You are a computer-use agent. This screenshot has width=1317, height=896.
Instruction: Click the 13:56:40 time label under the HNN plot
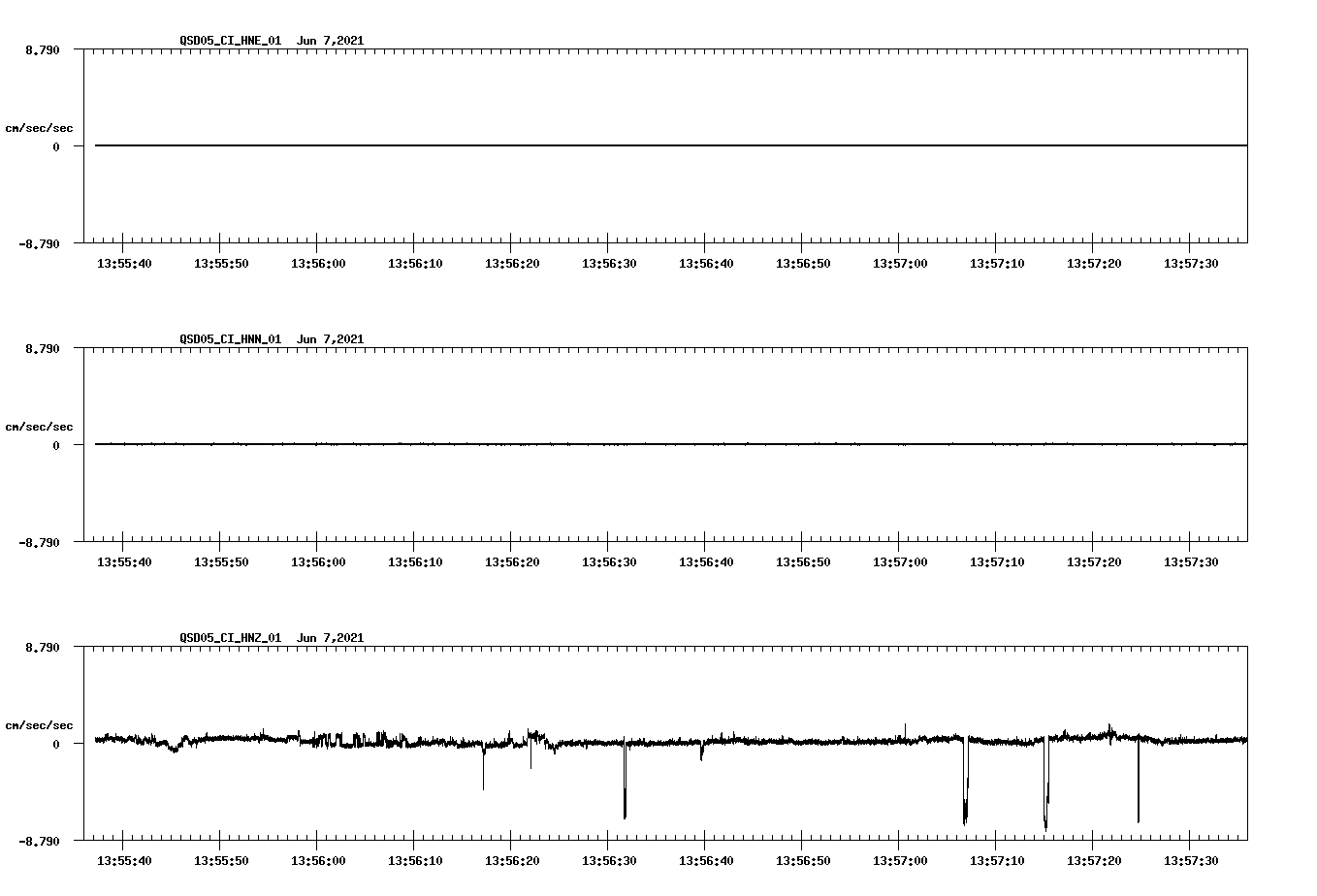(x=706, y=562)
